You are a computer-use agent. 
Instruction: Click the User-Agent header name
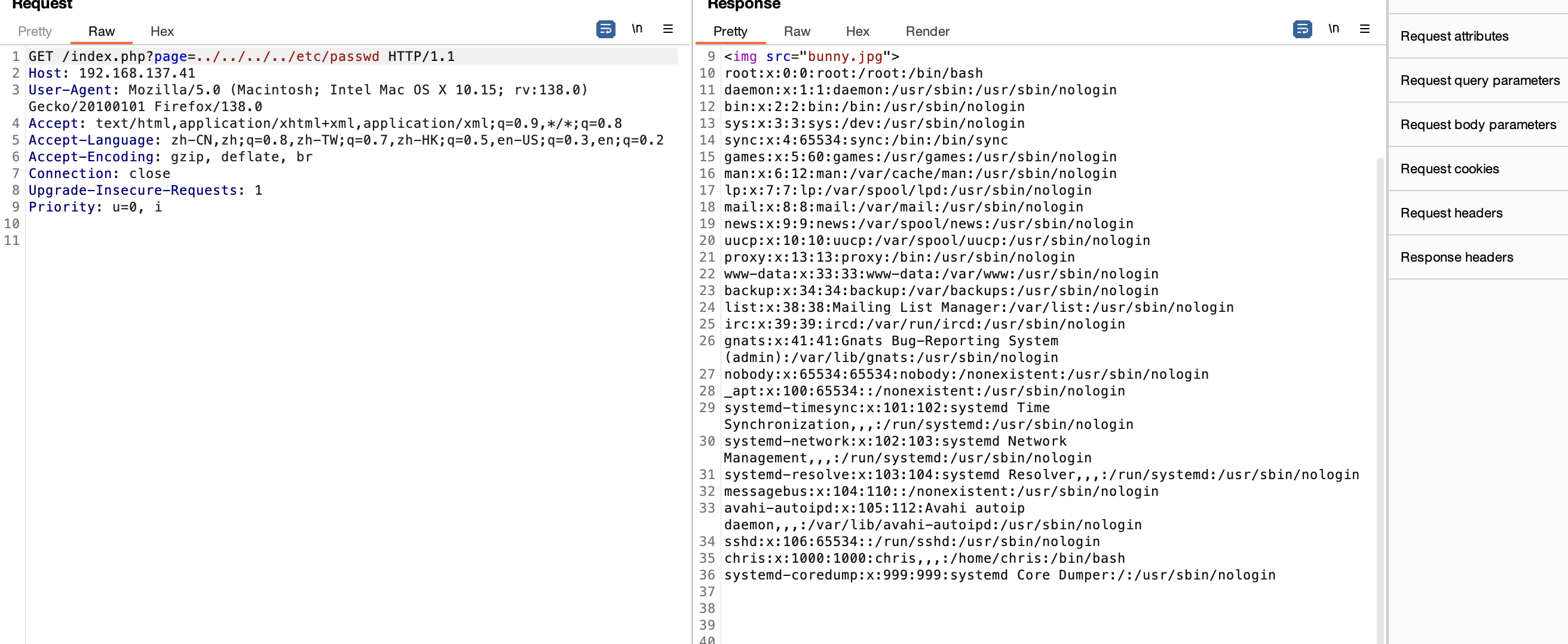pos(70,90)
